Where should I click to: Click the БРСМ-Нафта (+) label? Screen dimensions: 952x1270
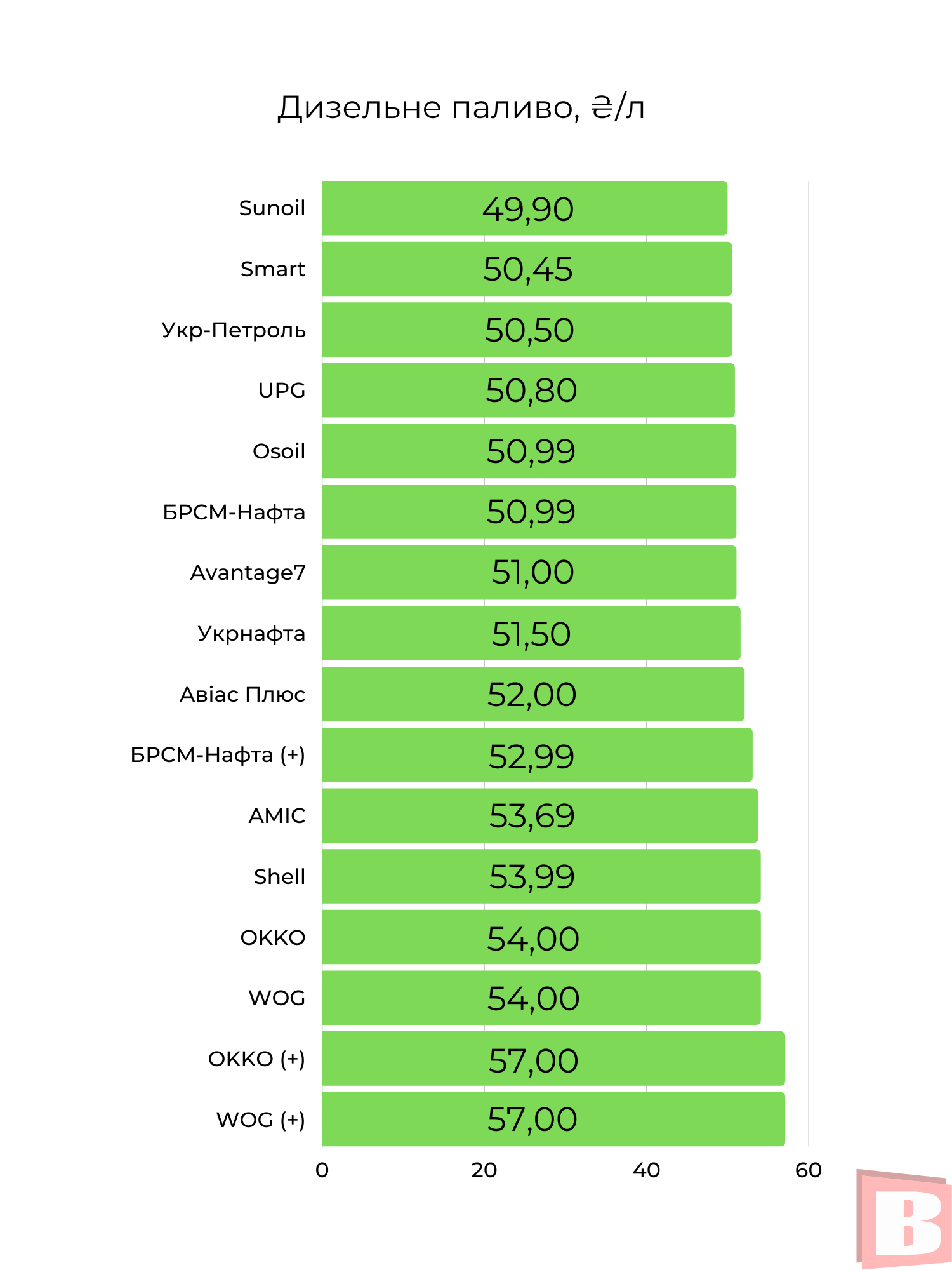click(218, 755)
